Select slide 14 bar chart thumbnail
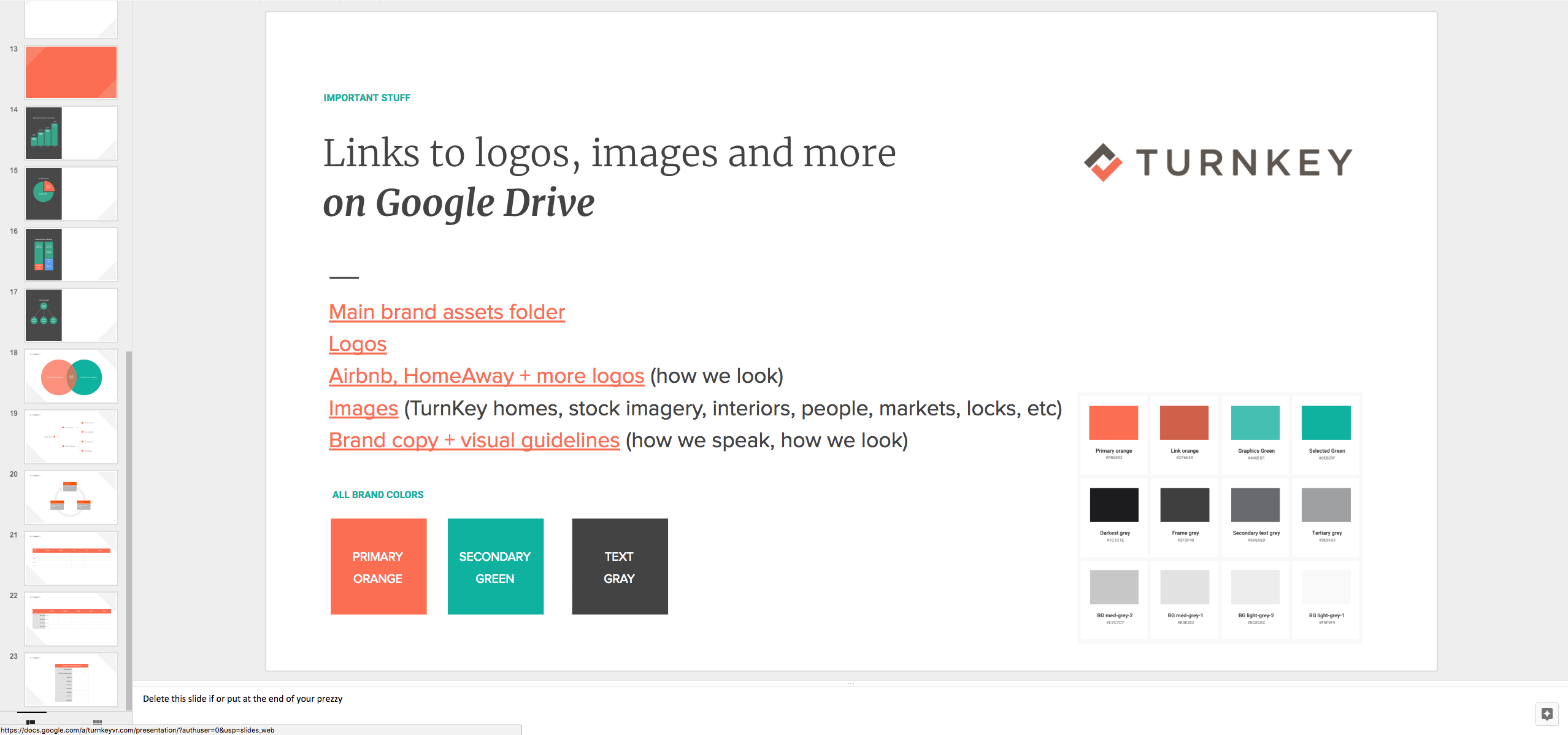The height and width of the screenshot is (735, 1568). (x=71, y=133)
